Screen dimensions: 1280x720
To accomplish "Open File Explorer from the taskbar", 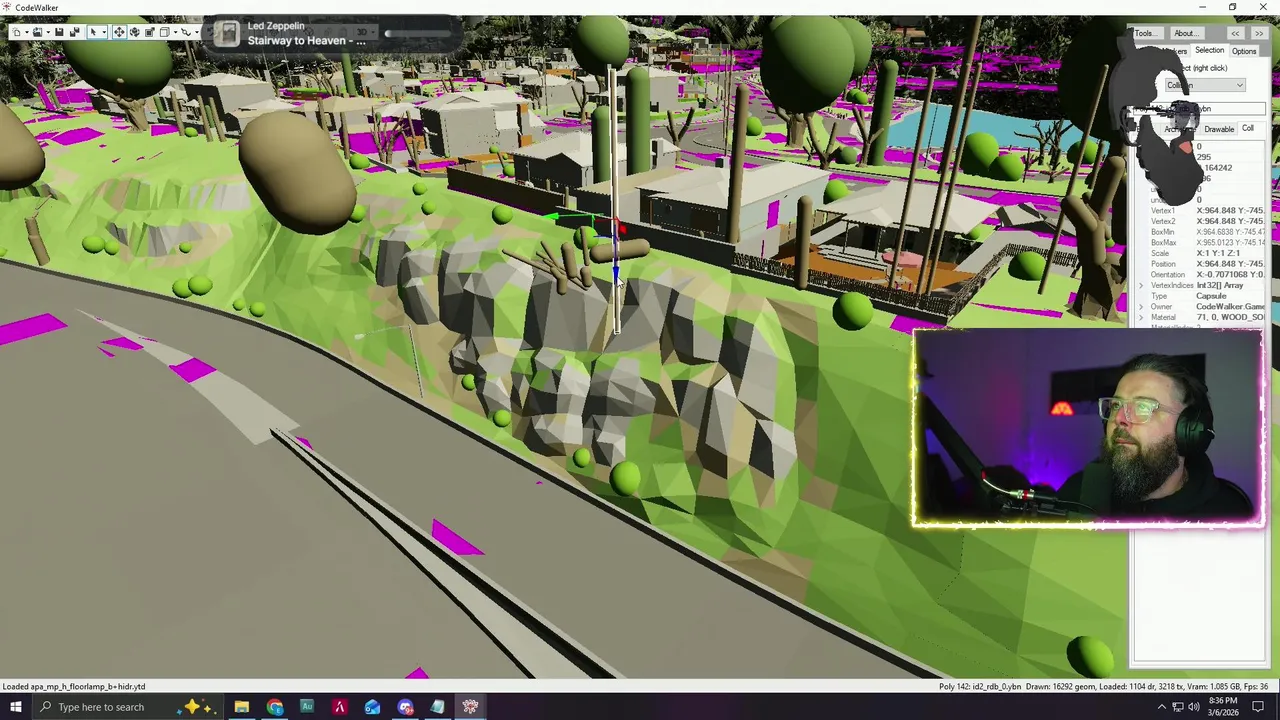I will coord(241,707).
